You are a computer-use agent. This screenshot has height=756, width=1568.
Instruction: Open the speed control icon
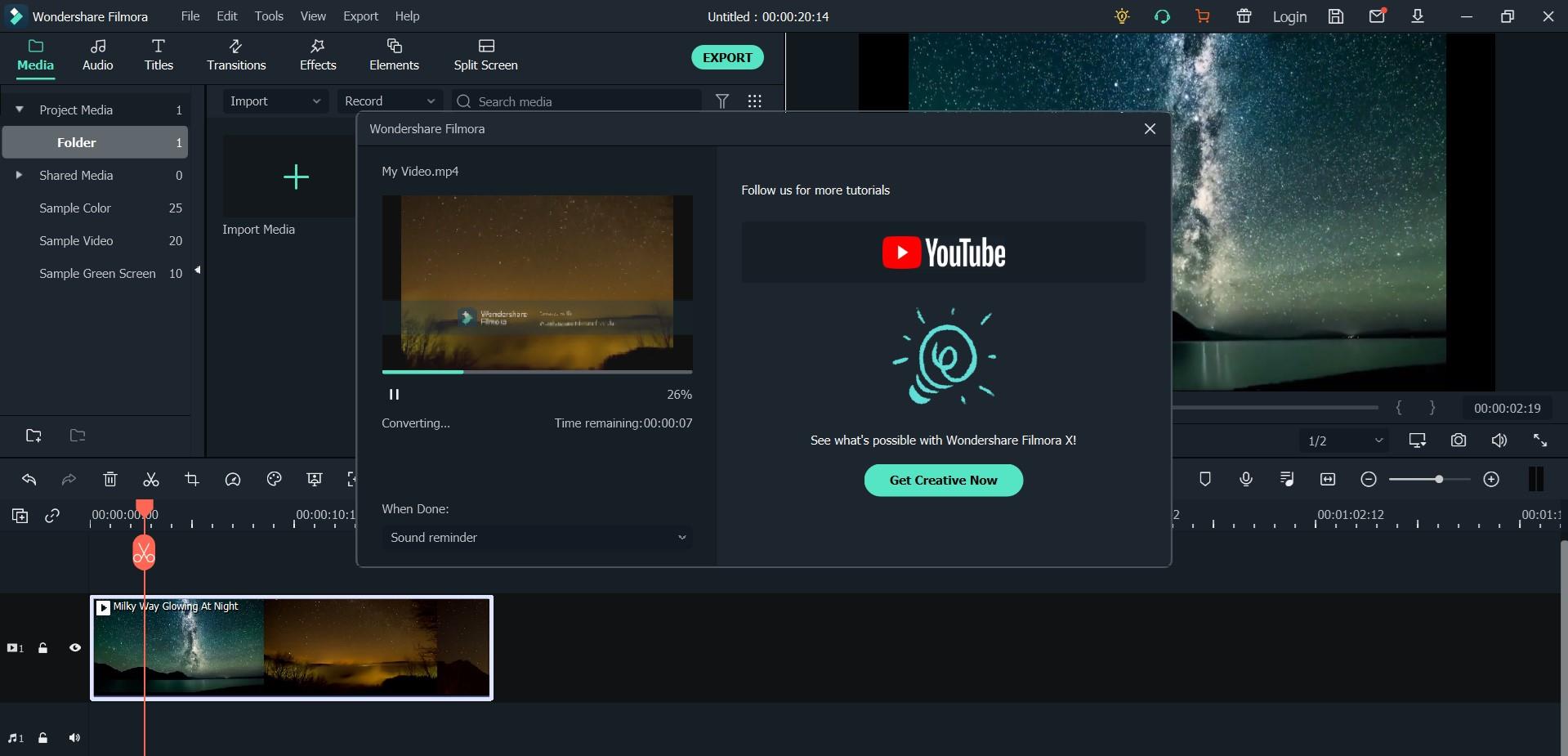233,480
